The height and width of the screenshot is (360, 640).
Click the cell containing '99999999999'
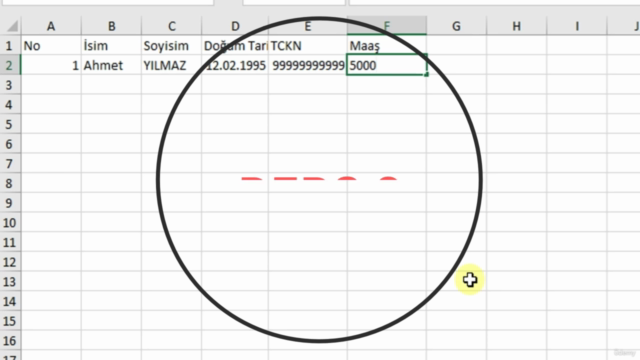[308, 65]
